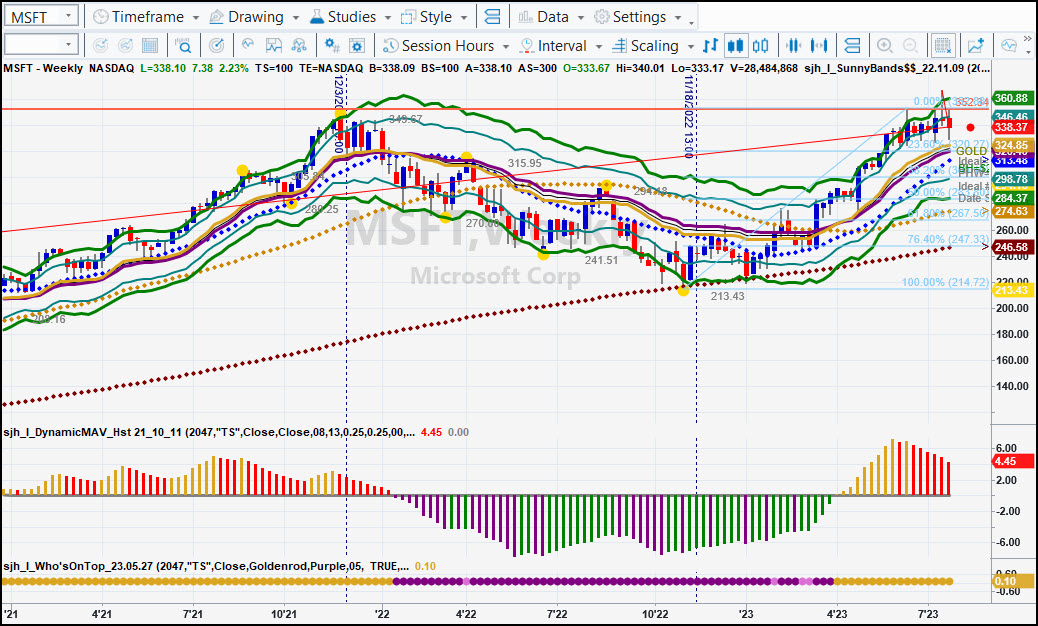The height and width of the screenshot is (626, 1038).
Task: Click the top toolbar overflow arrow after Settings
Action: pyautogui.click(x=692, y=21)
